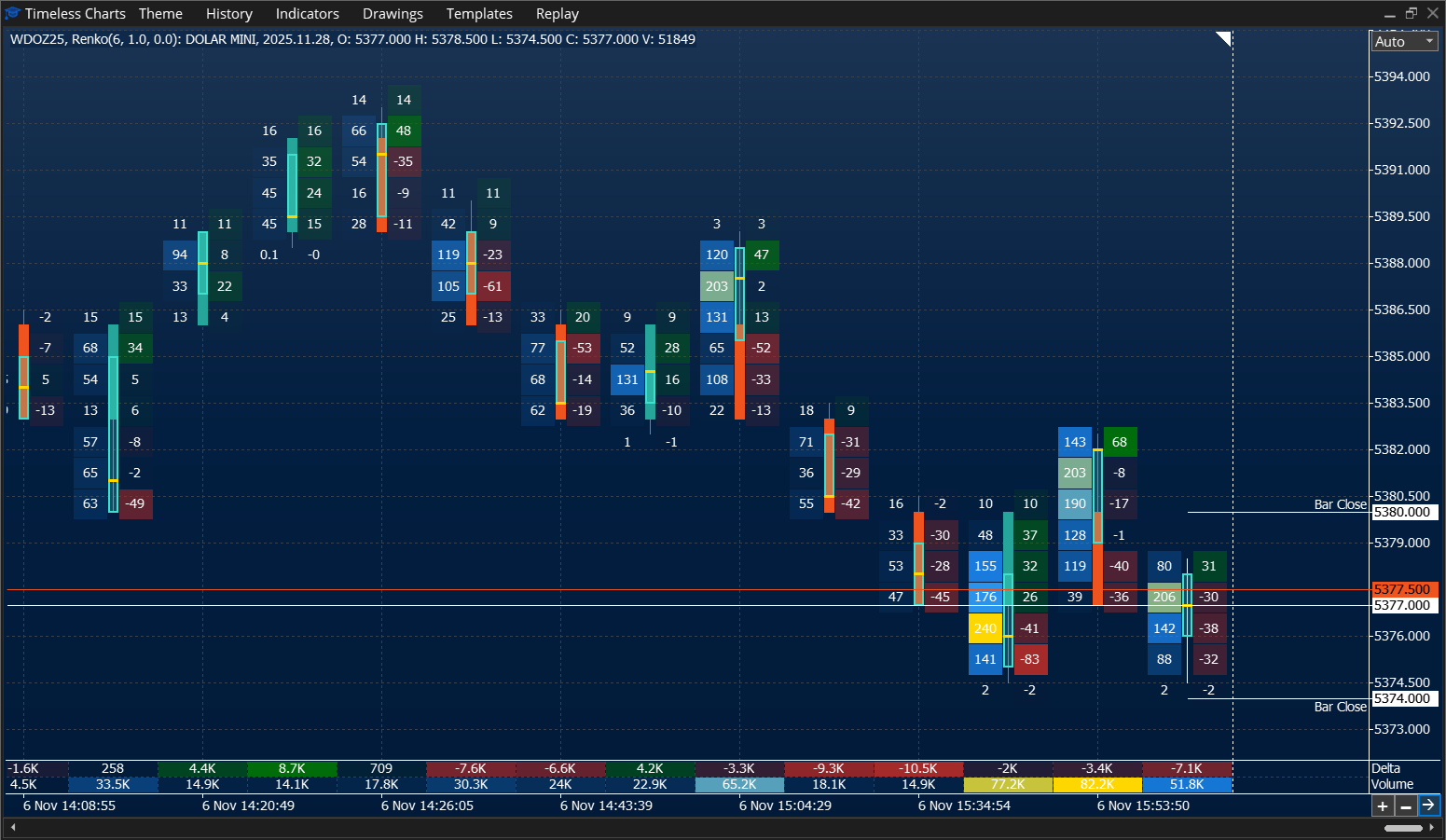Click the Timeless Charts graduation cap logo
The image size is (1446, 840).
coord(13,13)
